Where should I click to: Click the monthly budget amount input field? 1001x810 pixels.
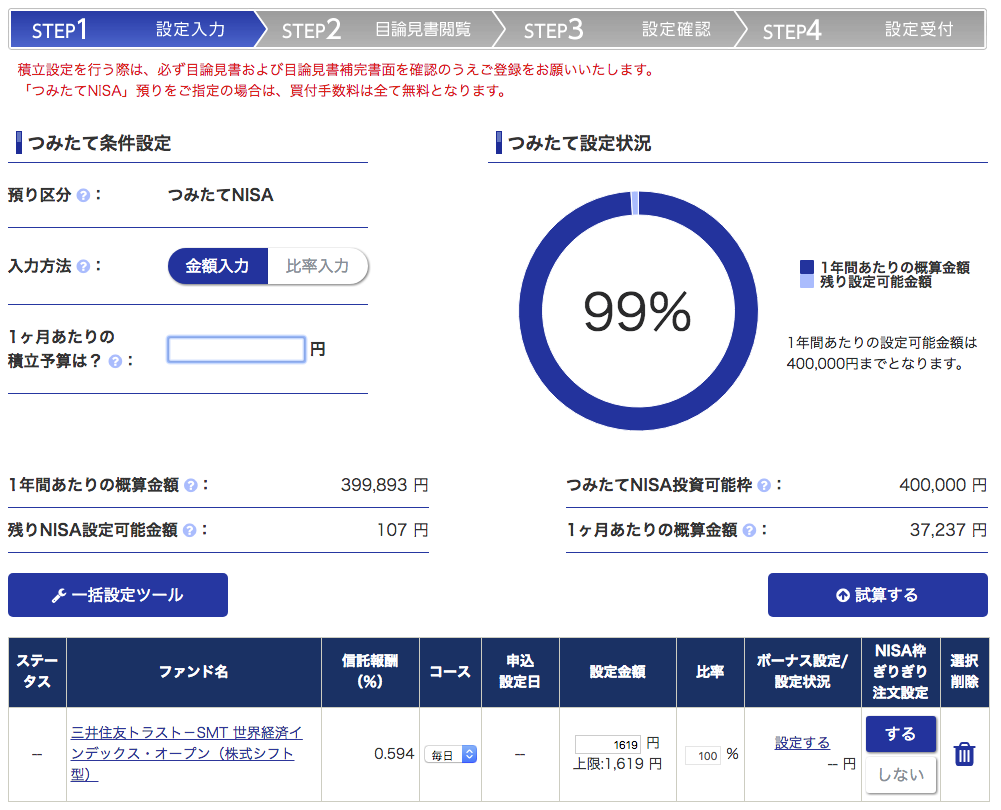235,350
